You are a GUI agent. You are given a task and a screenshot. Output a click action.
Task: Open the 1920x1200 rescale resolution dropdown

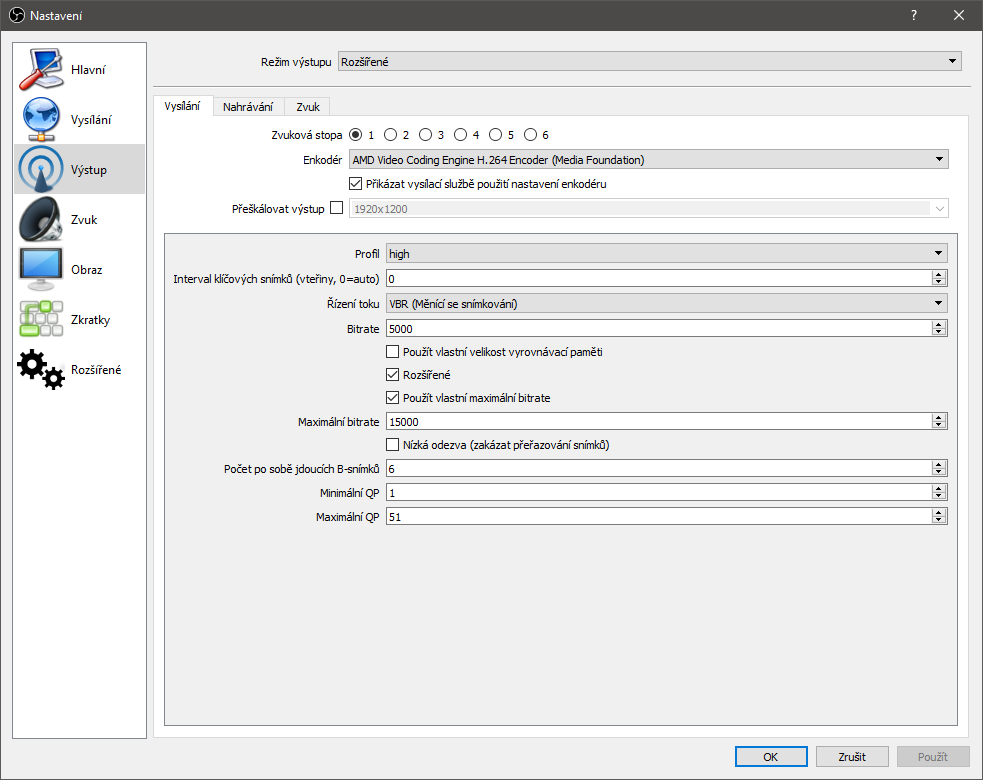coord(648,209)
